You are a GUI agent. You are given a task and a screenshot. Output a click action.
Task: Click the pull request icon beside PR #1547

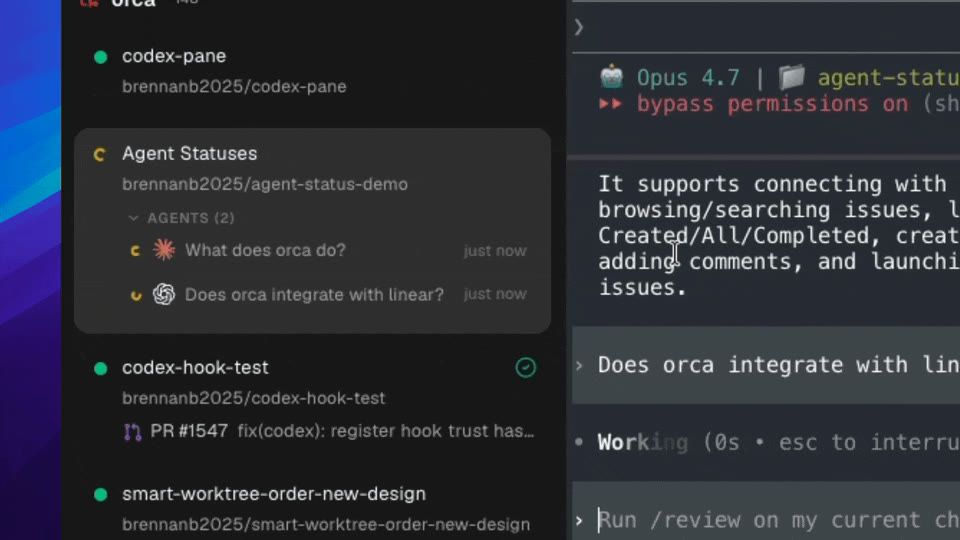pyautogui.click(x=132, y=432)
